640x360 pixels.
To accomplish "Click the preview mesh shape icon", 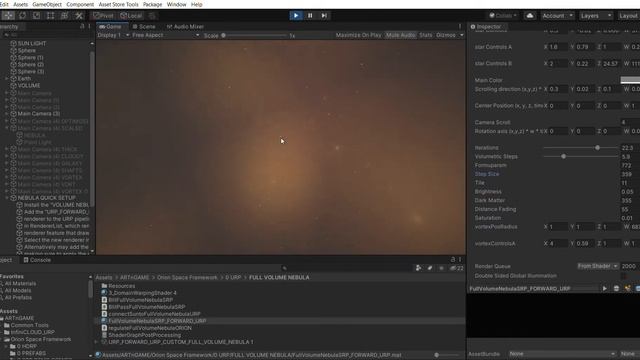I will point(616,289).
